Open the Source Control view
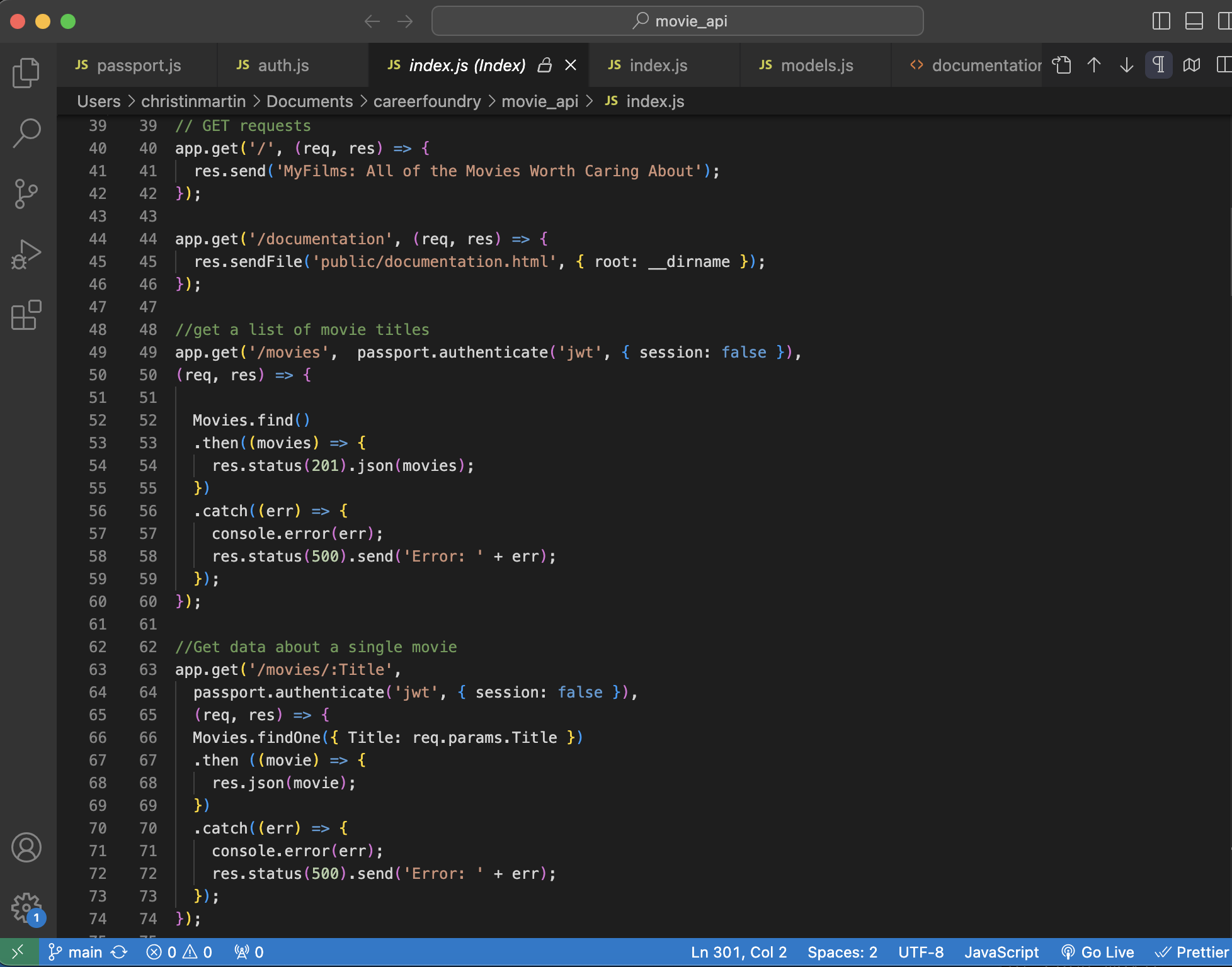Viewport: 1232px width, 967px height. pos(26,193)
